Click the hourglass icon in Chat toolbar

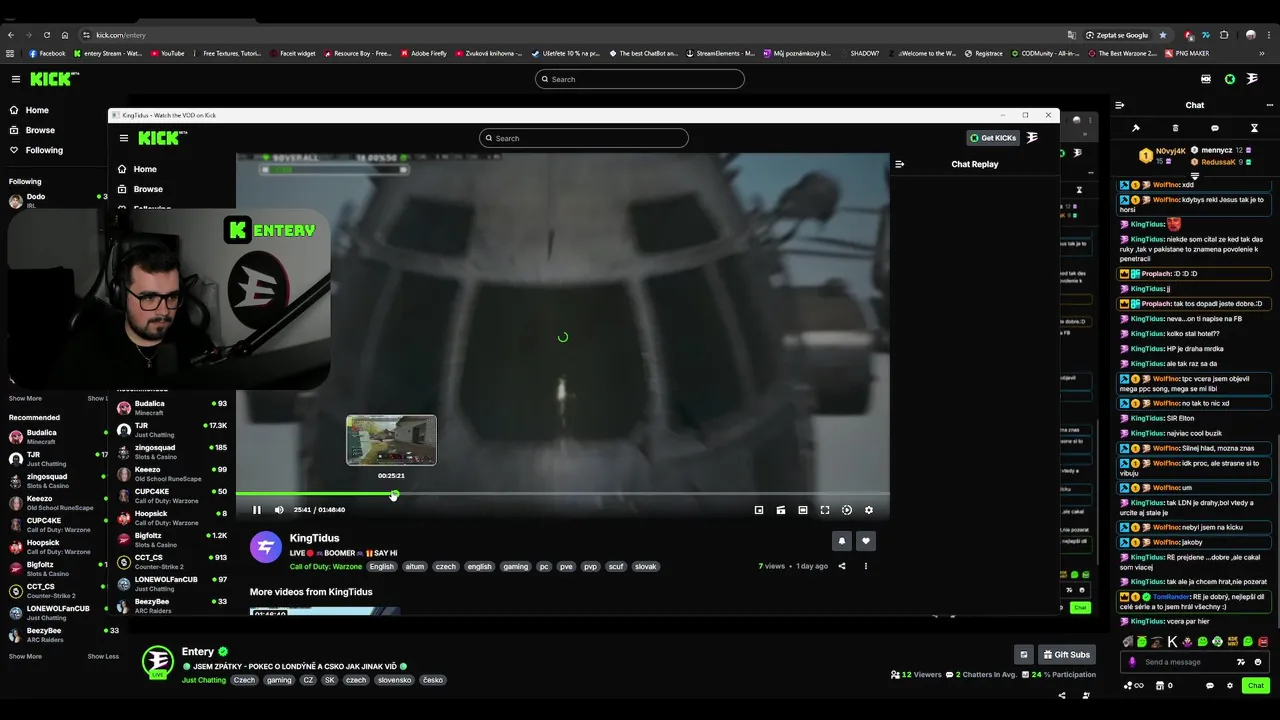(x=1254, y=128)
